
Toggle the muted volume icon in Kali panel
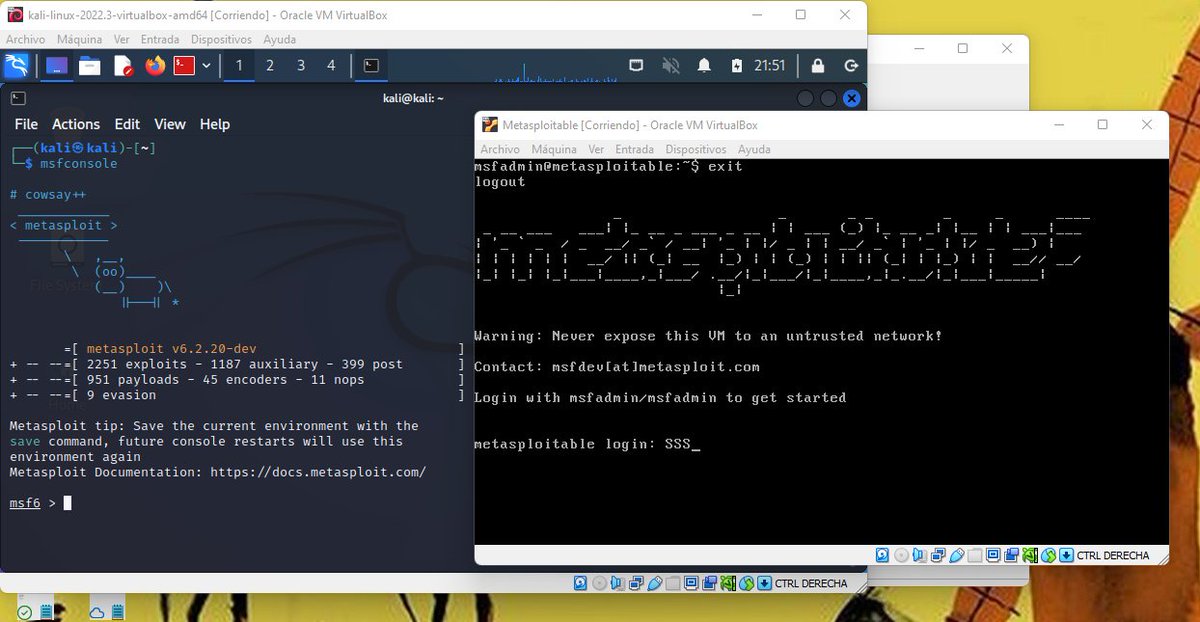tap(671, 66)
